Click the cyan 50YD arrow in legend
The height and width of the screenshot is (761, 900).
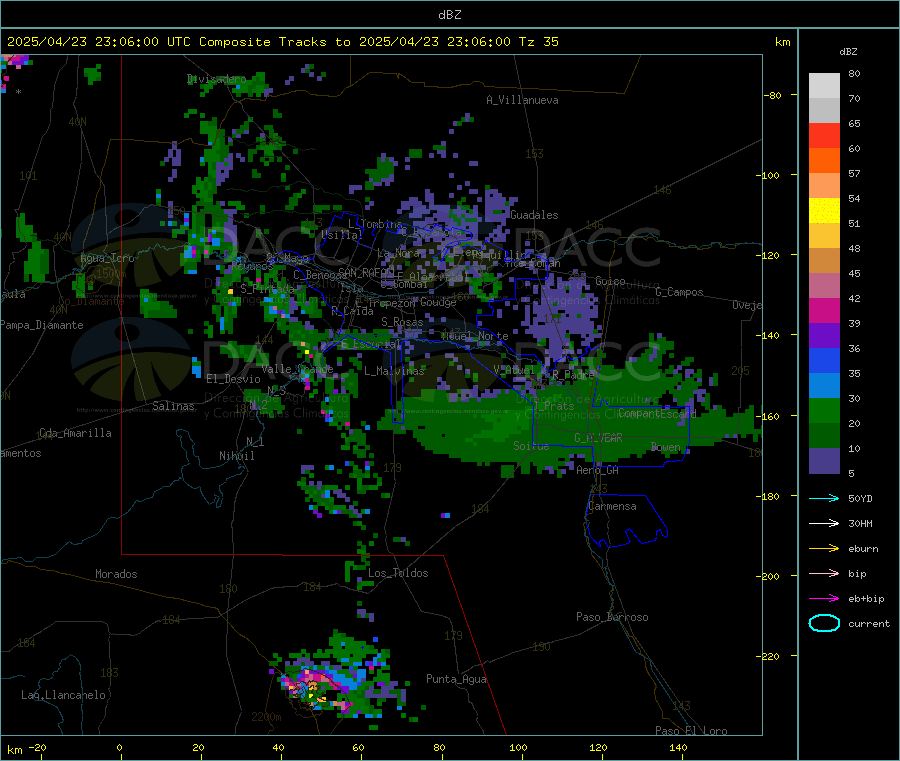click(824, 498)
